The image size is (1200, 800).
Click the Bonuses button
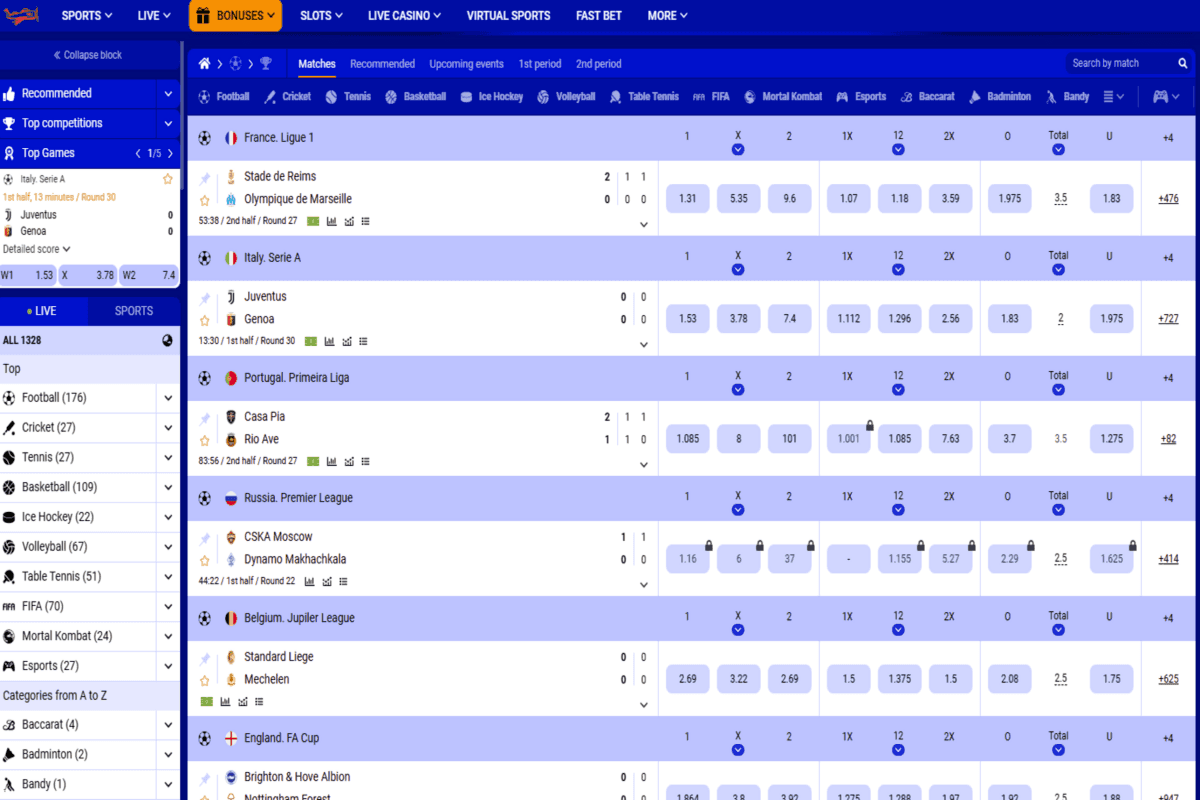coord(235,16)
